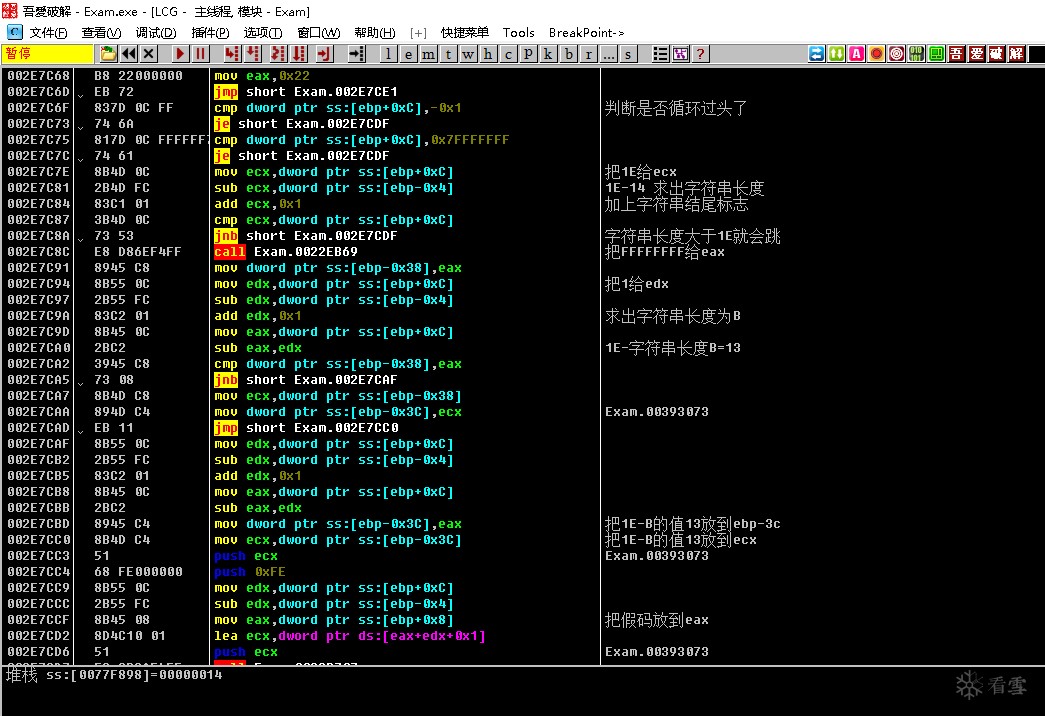
Task: Select the 'push 0xFE' instruction row
Action: tap(250, 572)
